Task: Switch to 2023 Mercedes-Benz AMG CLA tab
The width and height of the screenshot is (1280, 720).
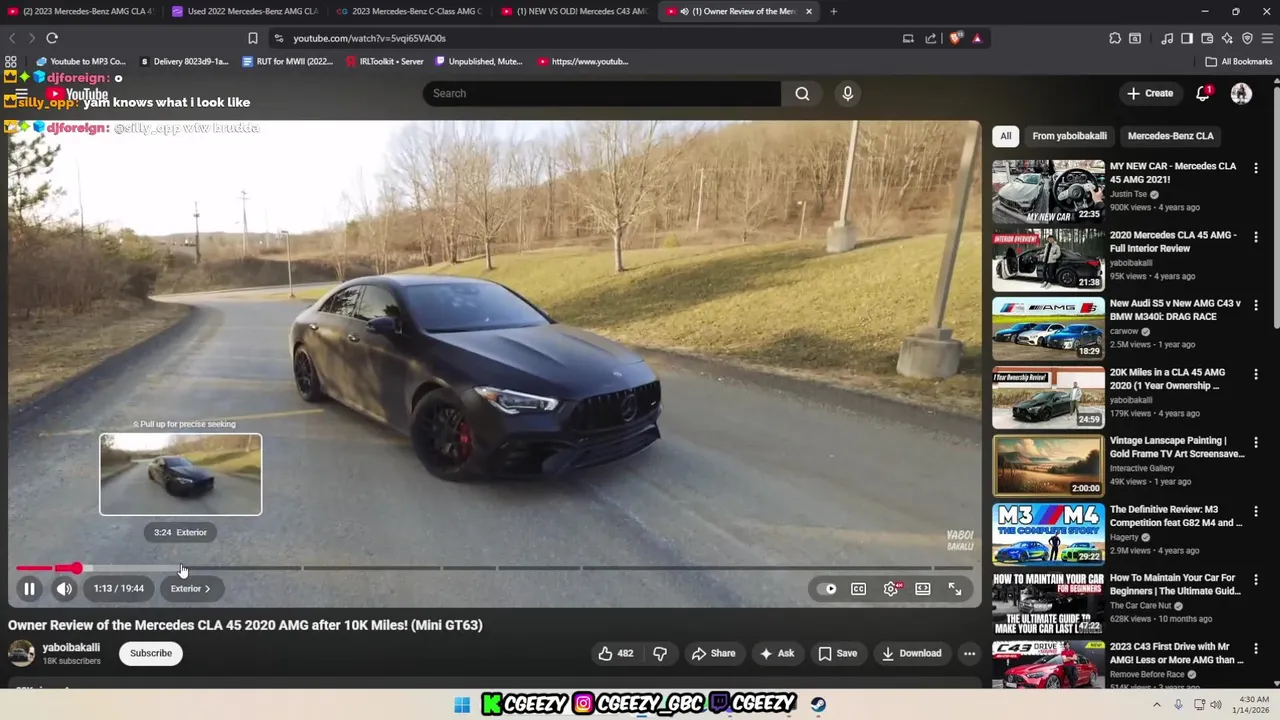Action: [80, 11]
